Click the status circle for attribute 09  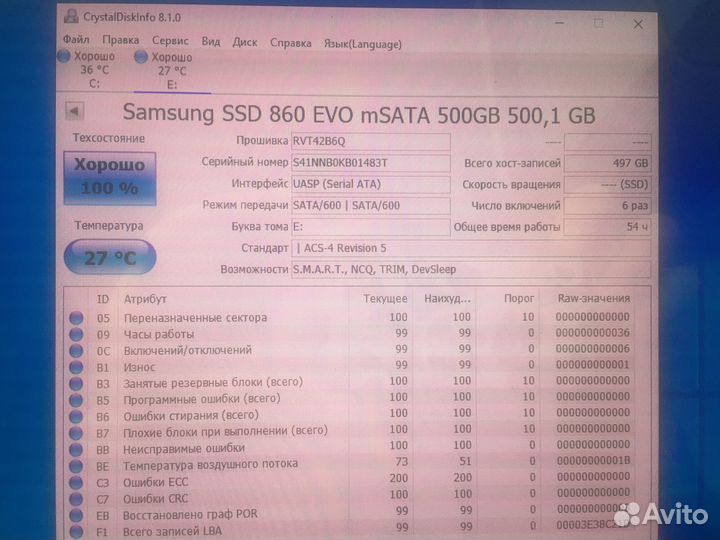click(76, 334)
